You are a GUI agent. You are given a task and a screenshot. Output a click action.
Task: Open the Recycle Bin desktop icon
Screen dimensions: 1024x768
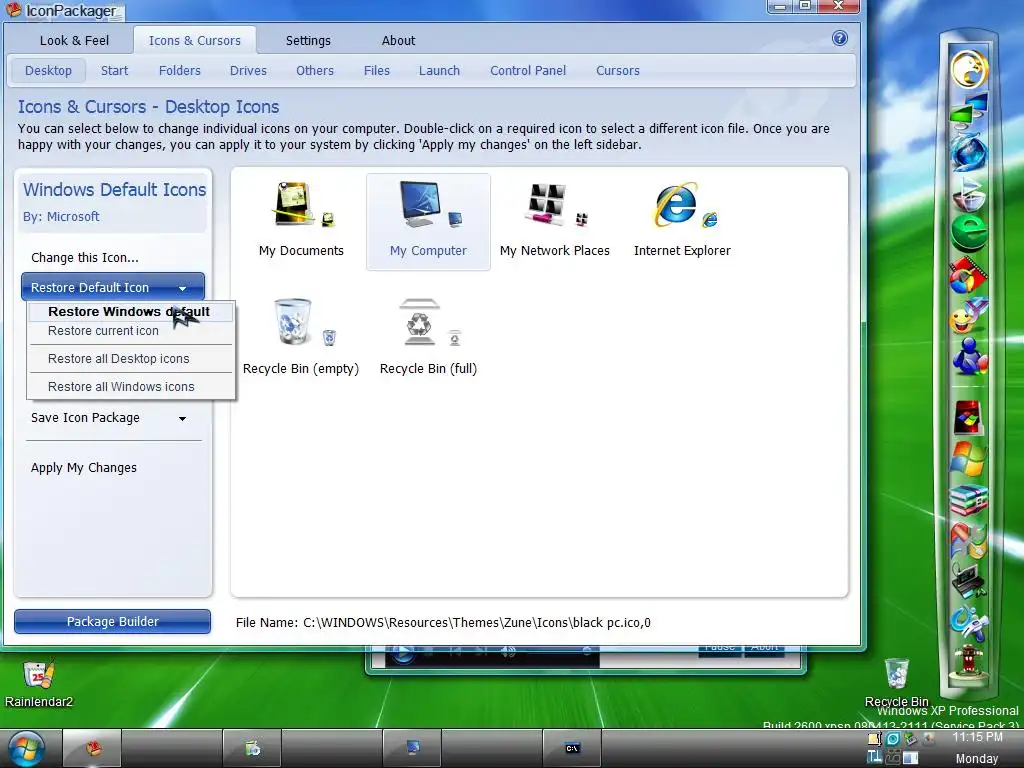[896, 682]
